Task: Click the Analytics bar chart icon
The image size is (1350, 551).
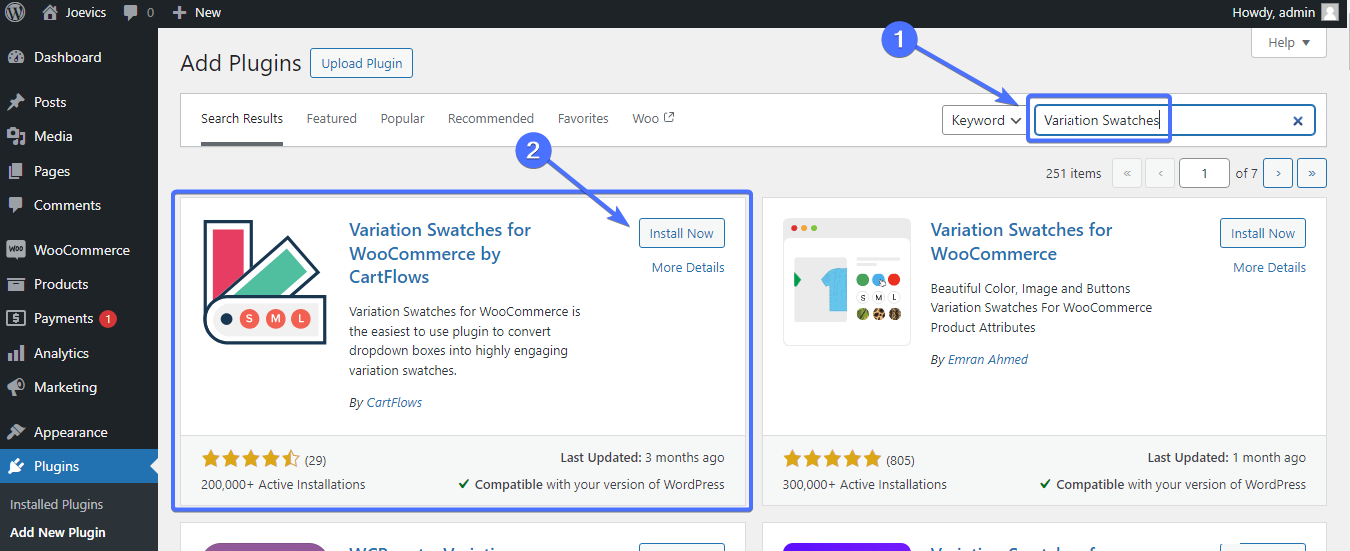Action: (x=16, y=353)
